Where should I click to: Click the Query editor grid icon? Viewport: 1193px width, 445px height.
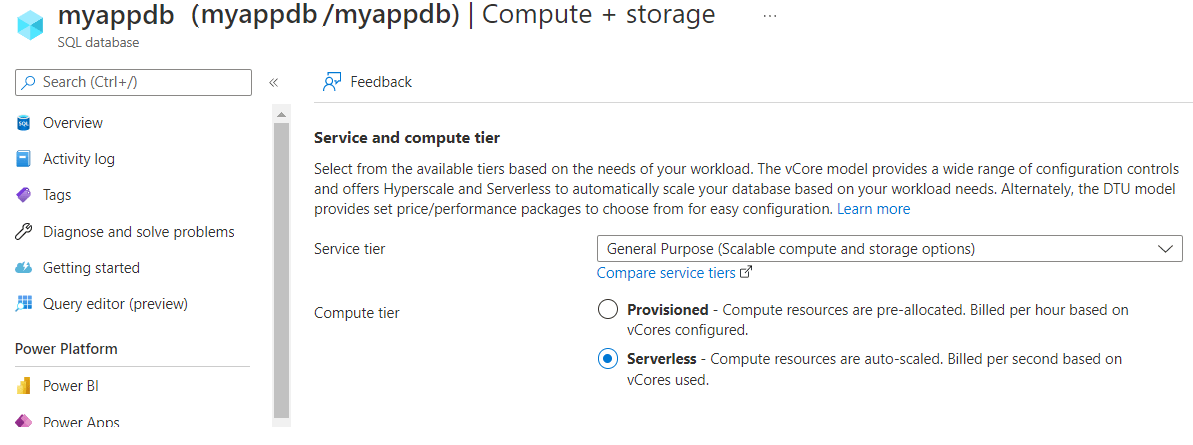tap(24, 304)
